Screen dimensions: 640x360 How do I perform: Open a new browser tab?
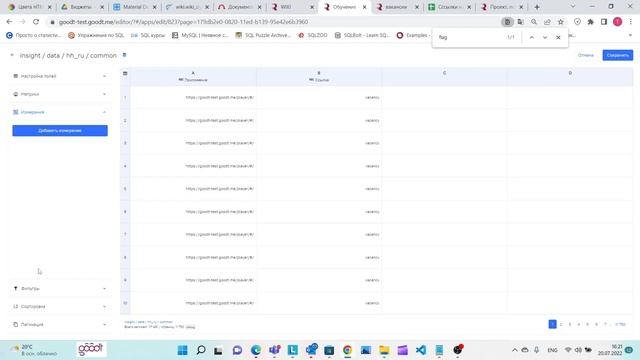[x=537, y=7]
